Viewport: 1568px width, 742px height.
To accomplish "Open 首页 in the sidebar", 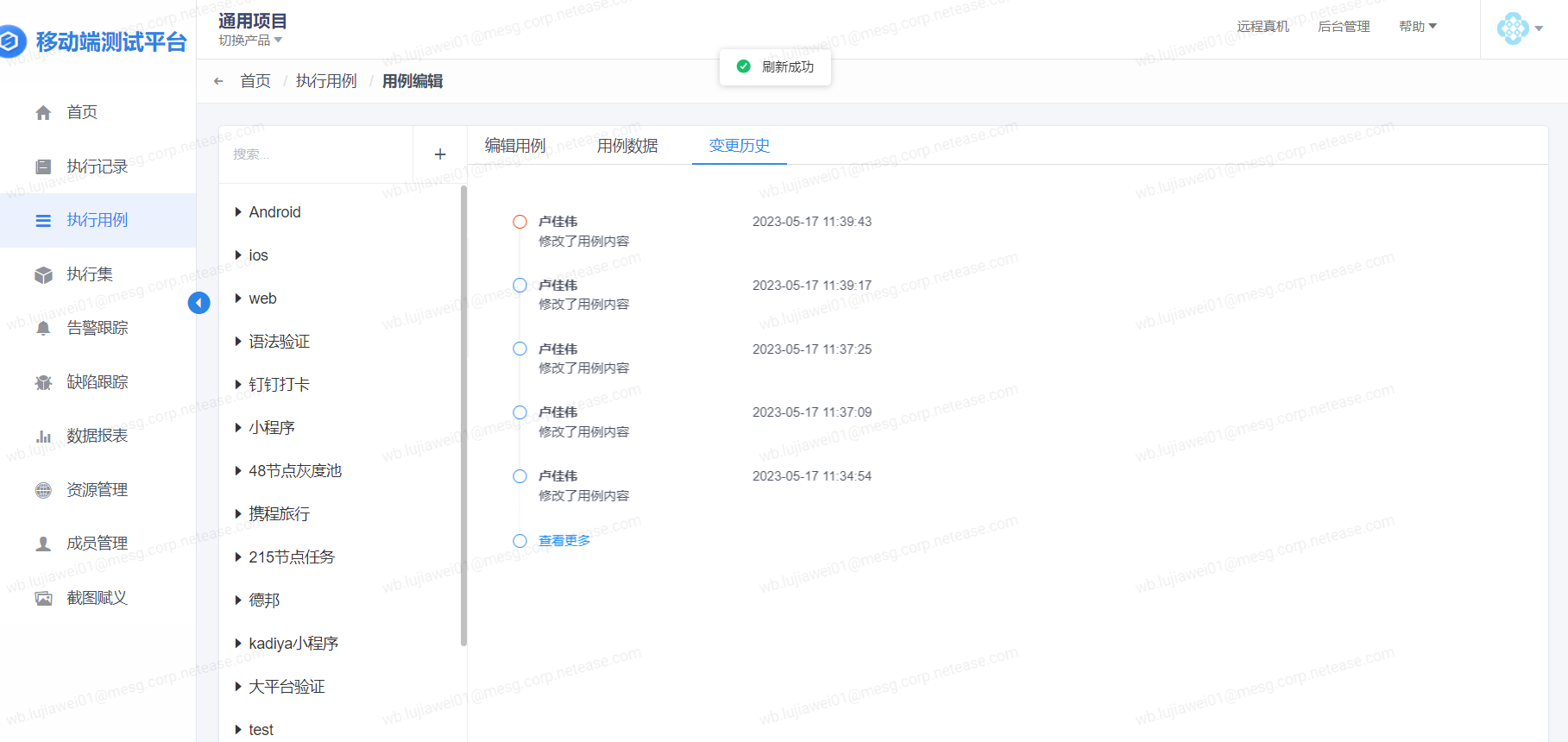I will tap(82, 113).
